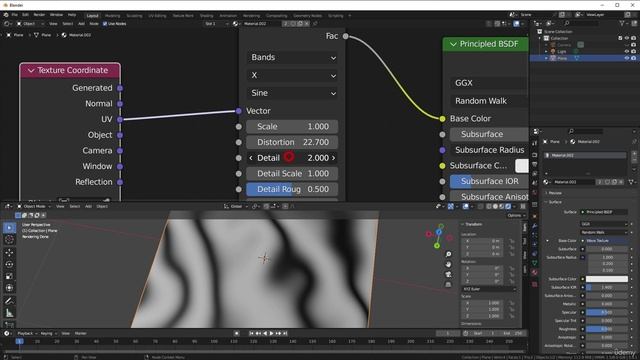640x360 pixels.
Task: Open the Bands wave type dropdown
Action: (292, 58)
